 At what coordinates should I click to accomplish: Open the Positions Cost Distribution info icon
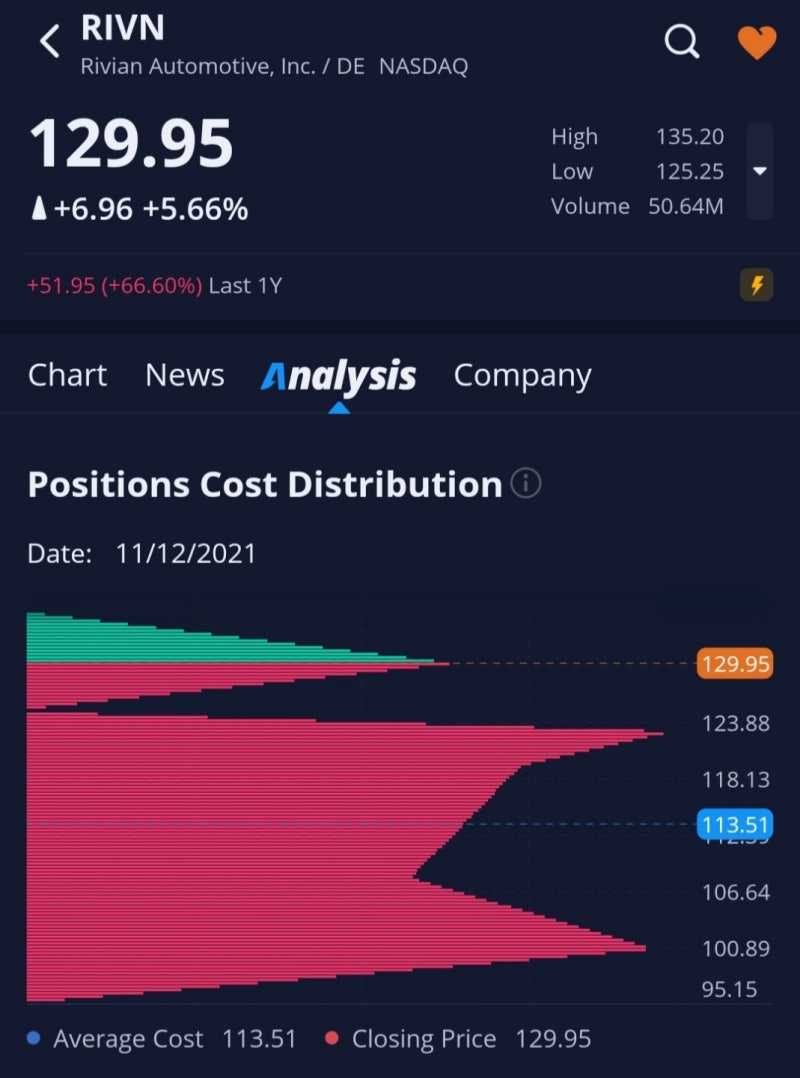point(526,483)
